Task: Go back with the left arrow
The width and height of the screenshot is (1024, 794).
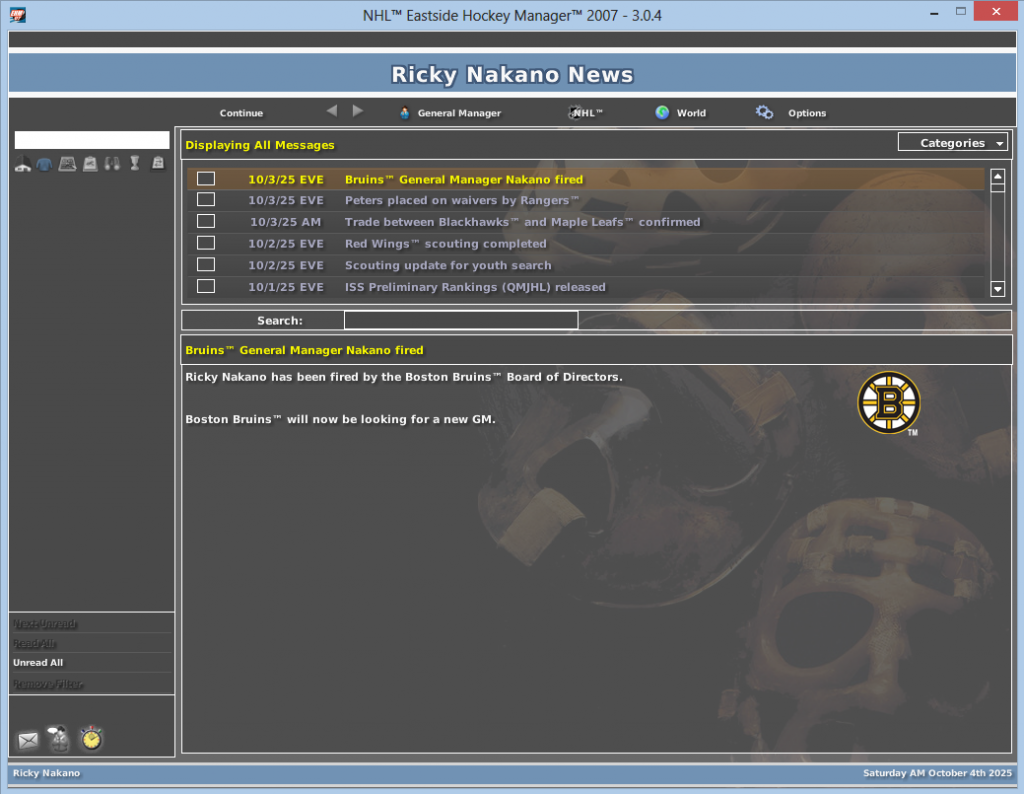Action: click(332, 111)
